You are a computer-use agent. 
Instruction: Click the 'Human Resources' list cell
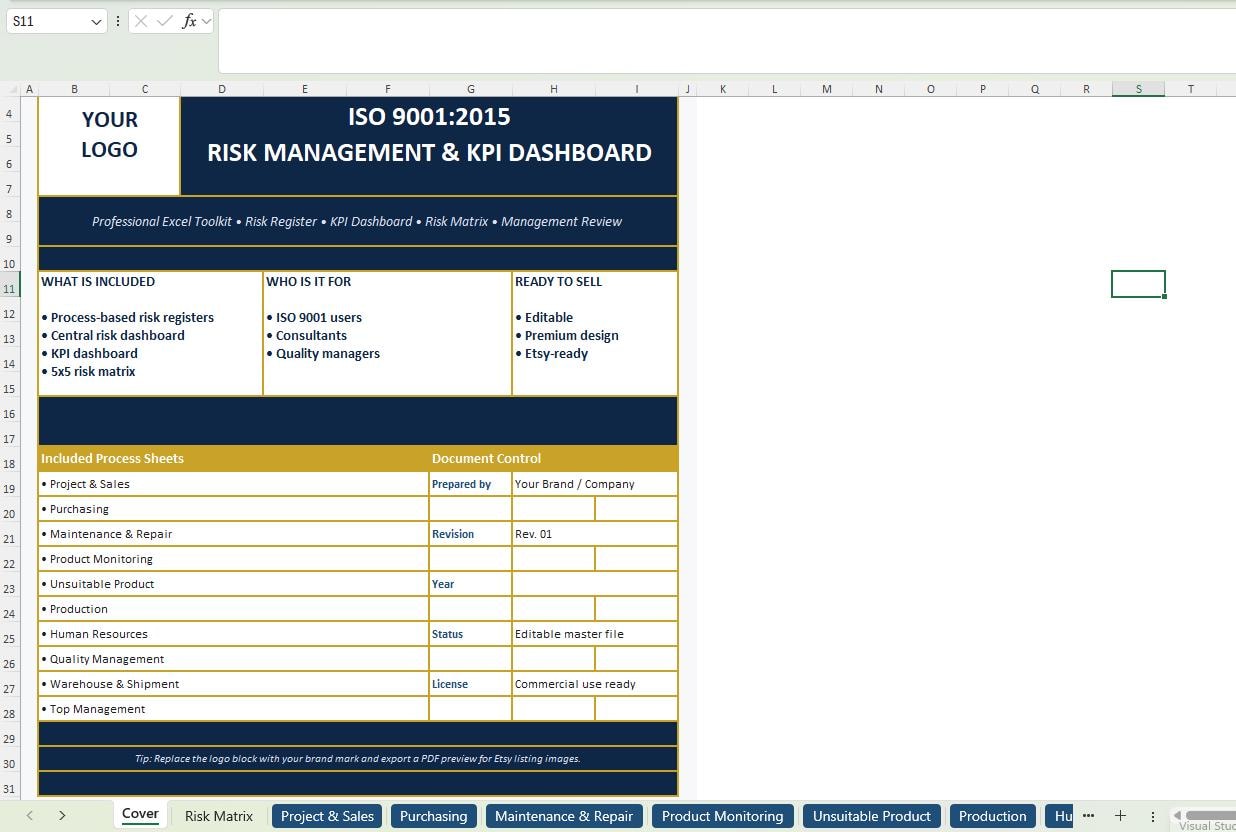(x=233, y=634)
